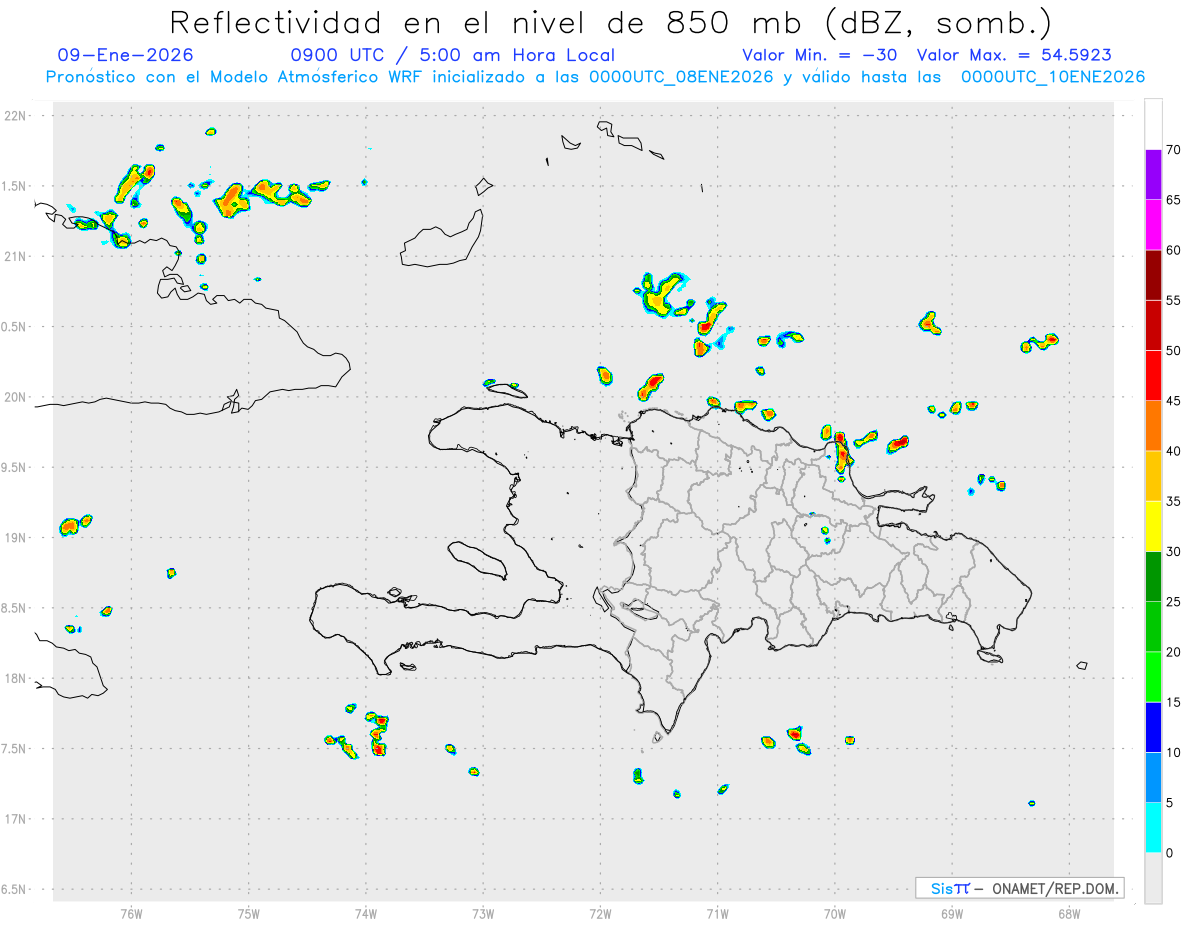Click the 'Valor Min. = -30' text
The image size is (1200, 927).
click(x=821, y=55)
